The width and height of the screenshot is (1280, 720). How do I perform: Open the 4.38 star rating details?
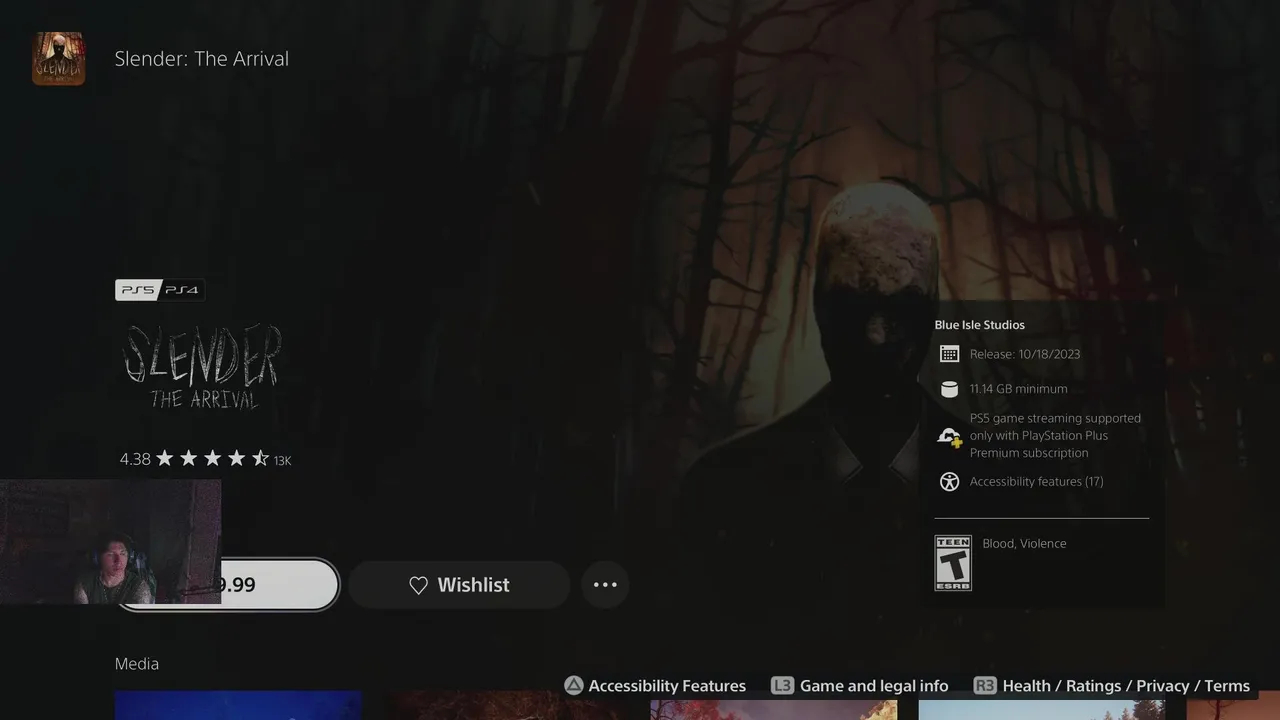205,459
